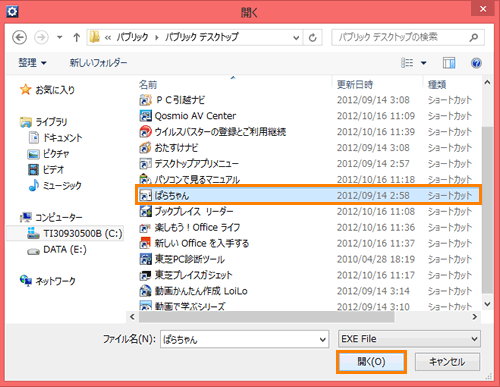The height and width of the screenshot is (387, 500).
Task: Click the forward navigation arrow
Action: pos(41,37)
